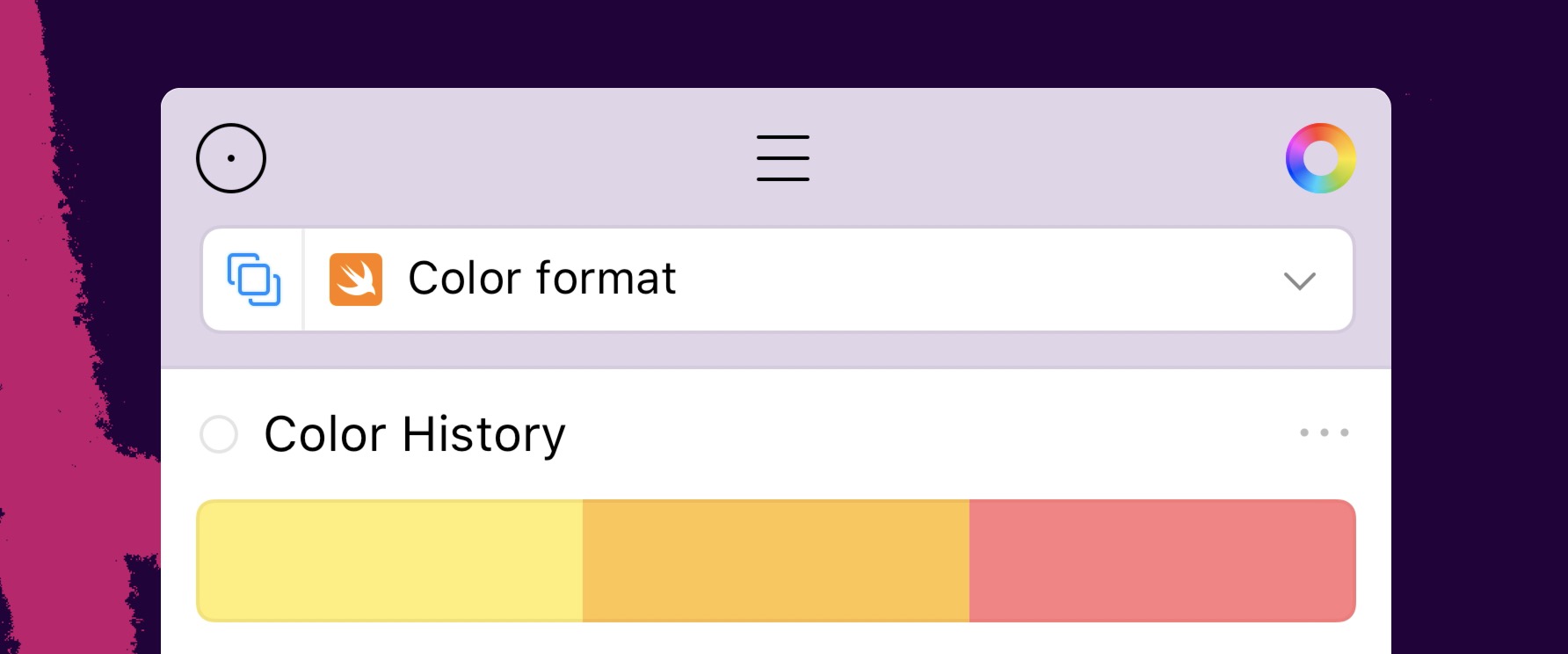1568x654 pixels.
Task: Select the yellow swatch in Color History
Action: [390, 561]
